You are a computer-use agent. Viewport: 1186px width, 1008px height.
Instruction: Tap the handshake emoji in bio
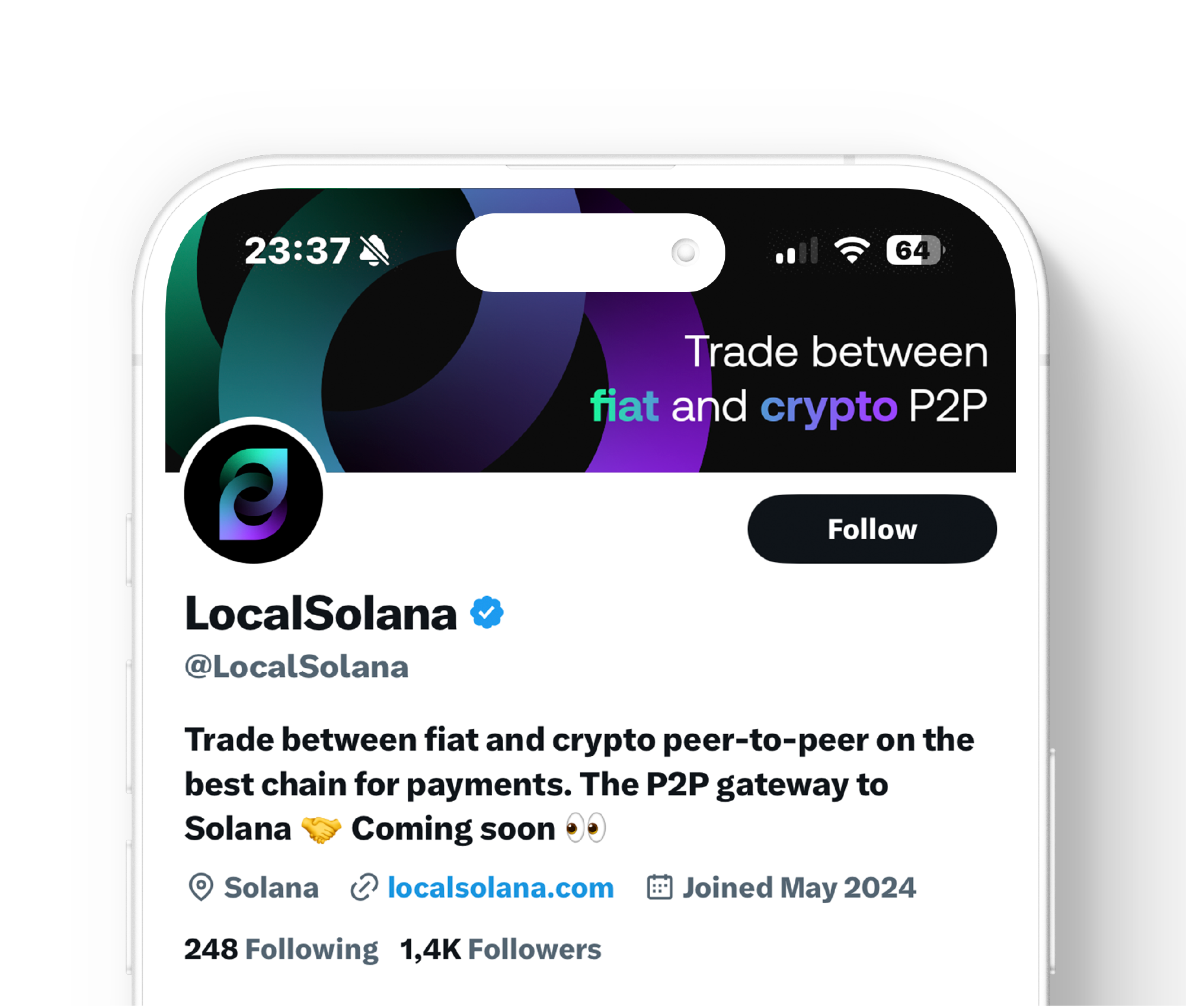click(x=321, y=829)
